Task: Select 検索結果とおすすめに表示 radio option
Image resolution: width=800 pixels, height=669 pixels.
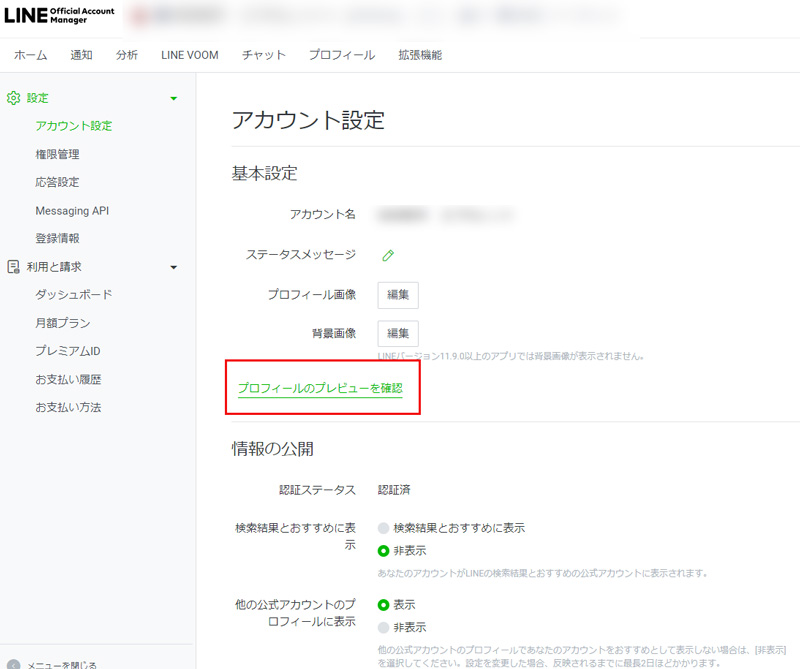Action: (x=383, y=528)
